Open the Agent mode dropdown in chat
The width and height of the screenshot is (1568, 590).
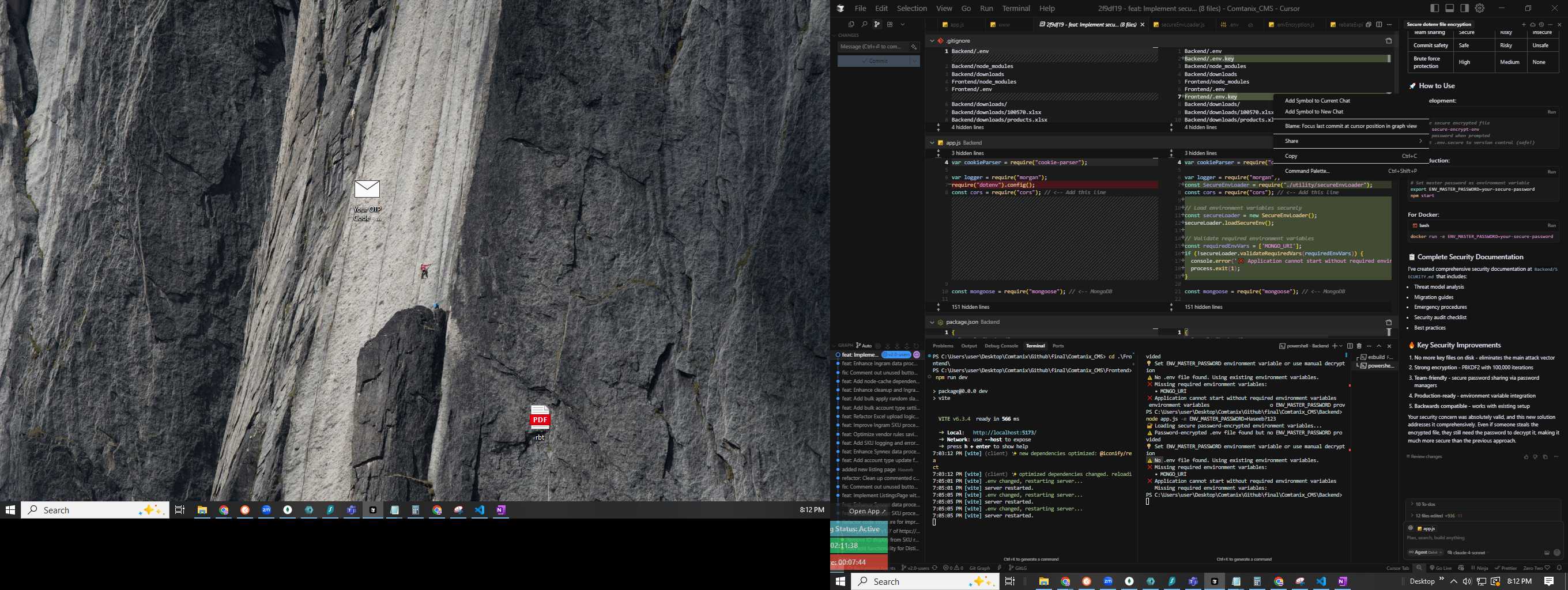1425,553
